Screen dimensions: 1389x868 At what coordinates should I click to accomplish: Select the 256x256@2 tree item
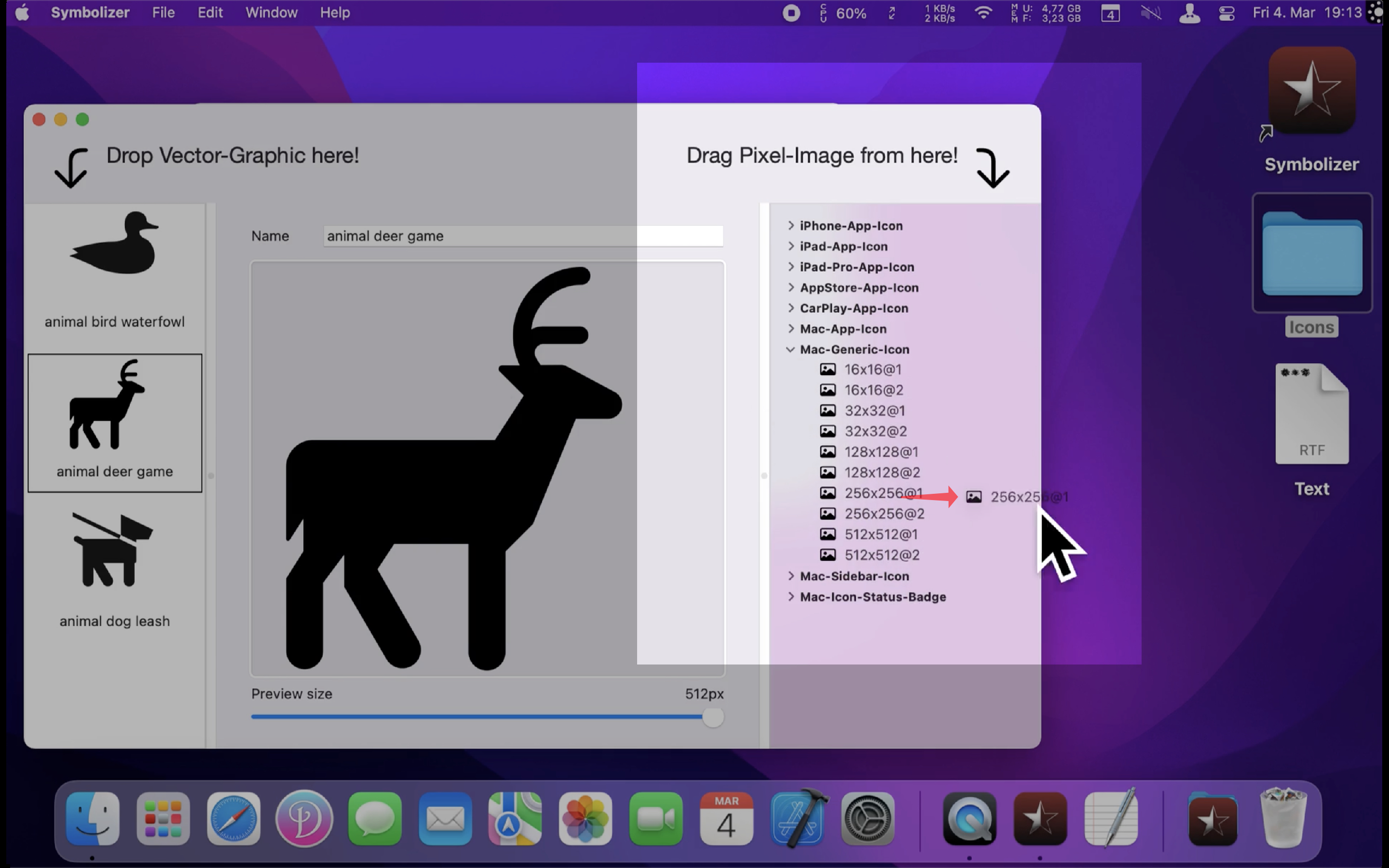point(884,514)
